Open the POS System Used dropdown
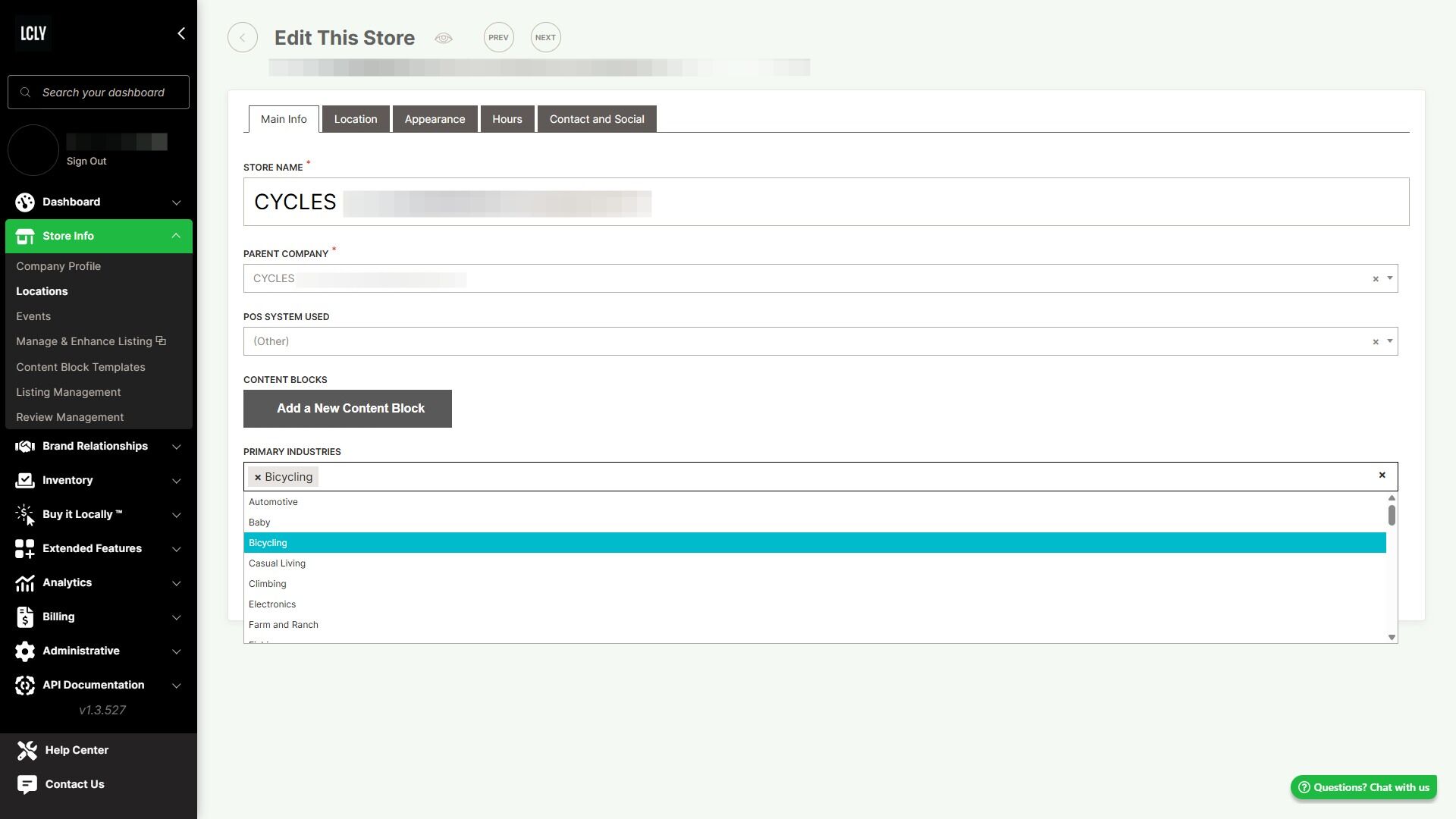 point(1390,341)
